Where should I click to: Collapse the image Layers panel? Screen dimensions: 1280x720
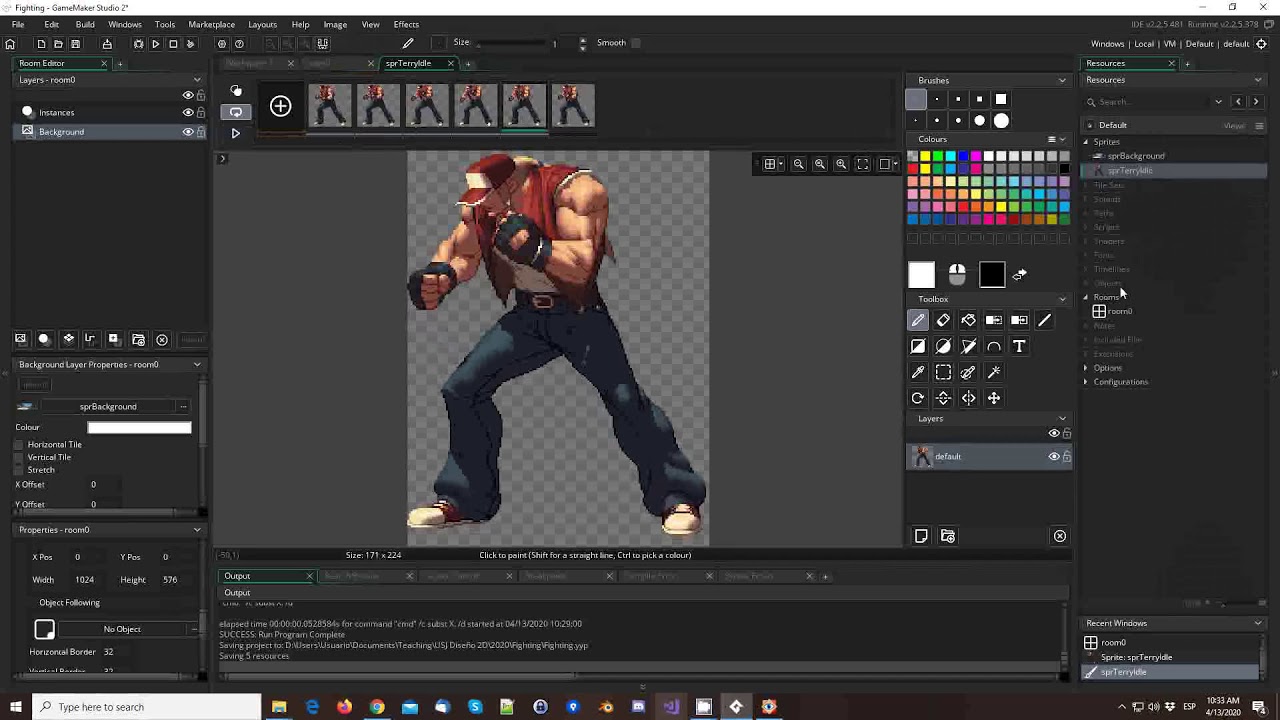tap(1062, 419)
